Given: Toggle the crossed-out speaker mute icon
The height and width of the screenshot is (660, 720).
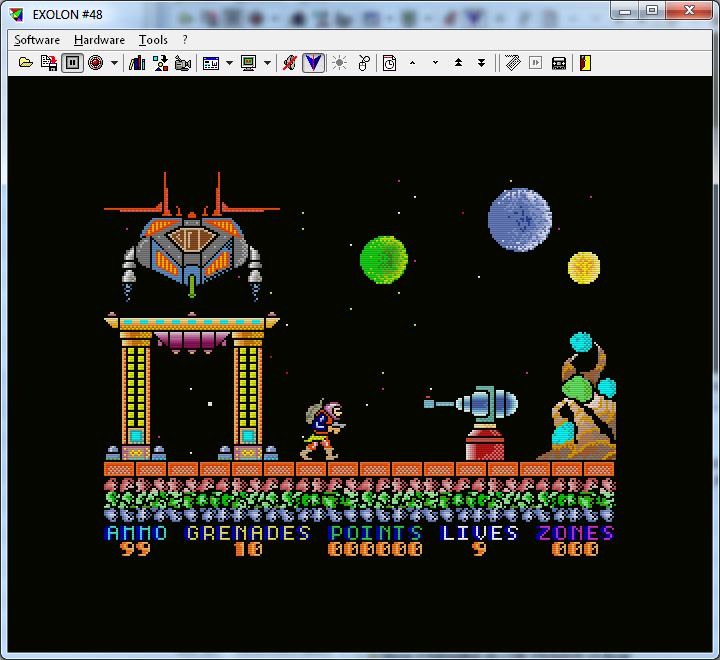Looking at the screenshot, I should click(290, 63).
